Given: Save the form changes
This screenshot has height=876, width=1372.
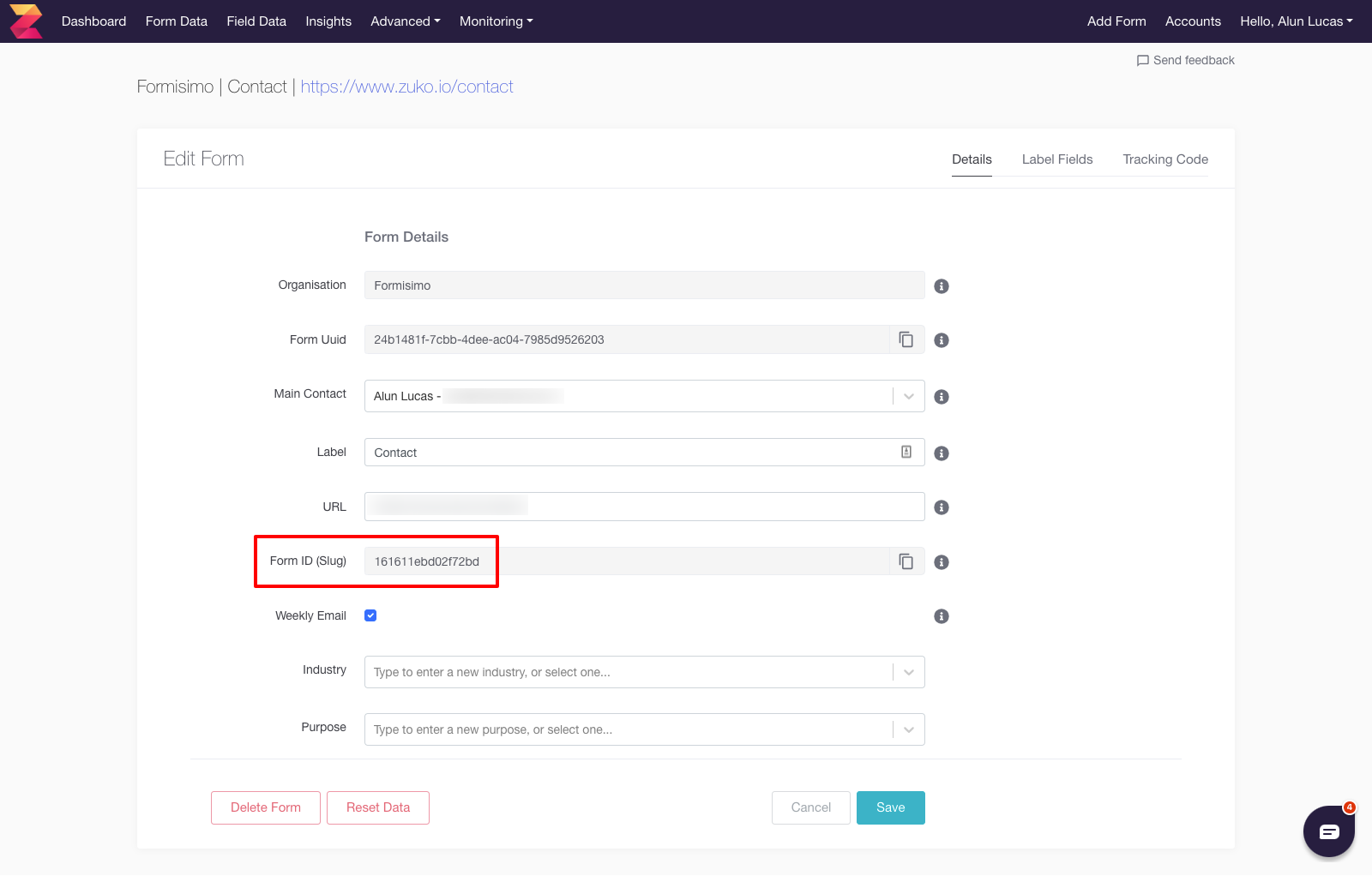Looking at the screenshot, I should (891, 807).
